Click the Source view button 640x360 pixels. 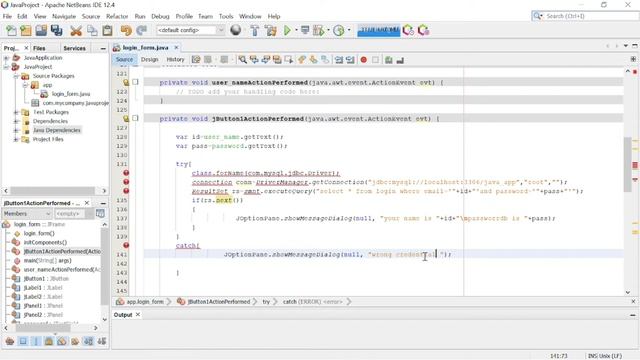pyautogui.click(x=124, y=60)
